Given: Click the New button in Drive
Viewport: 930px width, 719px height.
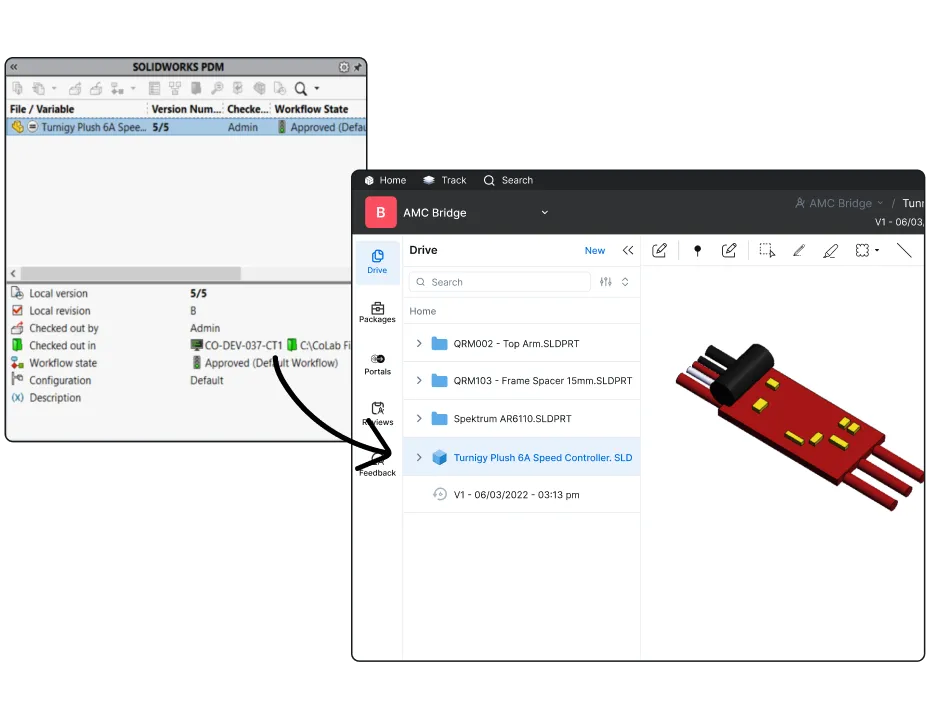Looking at the screenshot, I should (x=595, y=250).
